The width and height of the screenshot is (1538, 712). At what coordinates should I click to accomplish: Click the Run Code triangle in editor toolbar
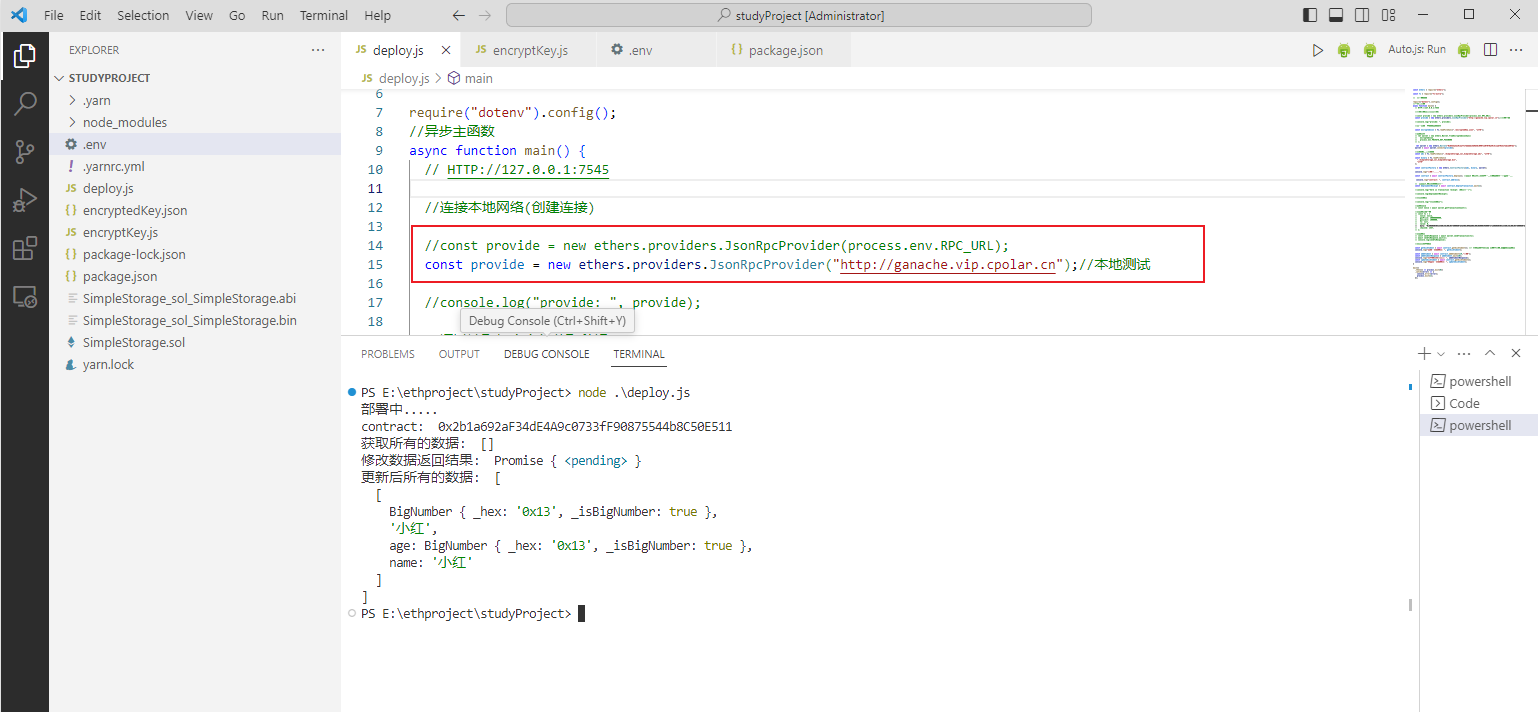[x=1318, y=50]
